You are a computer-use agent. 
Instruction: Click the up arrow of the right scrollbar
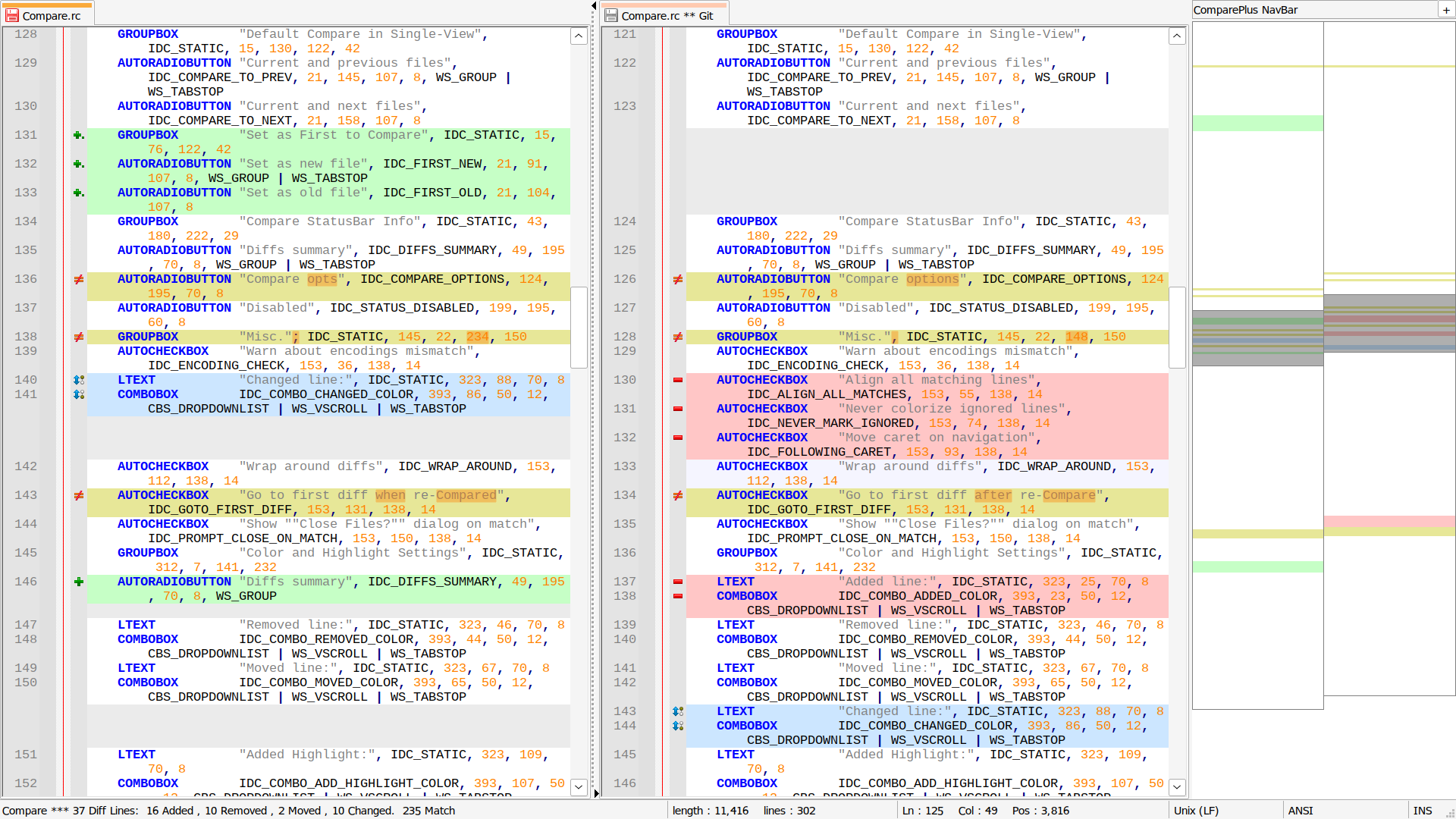[1177, 36]
